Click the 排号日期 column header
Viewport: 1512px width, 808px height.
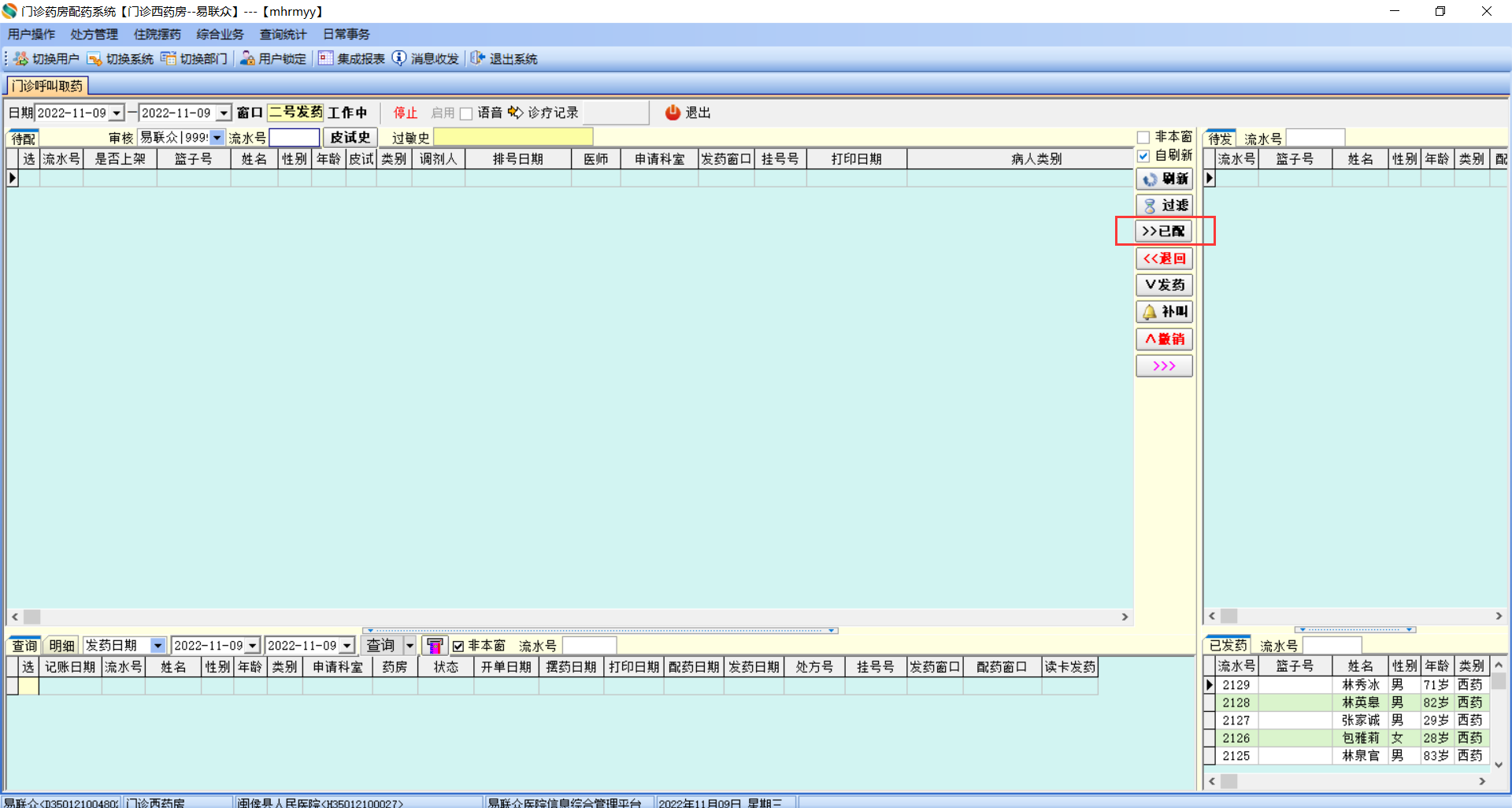click(x=518, y=159)
